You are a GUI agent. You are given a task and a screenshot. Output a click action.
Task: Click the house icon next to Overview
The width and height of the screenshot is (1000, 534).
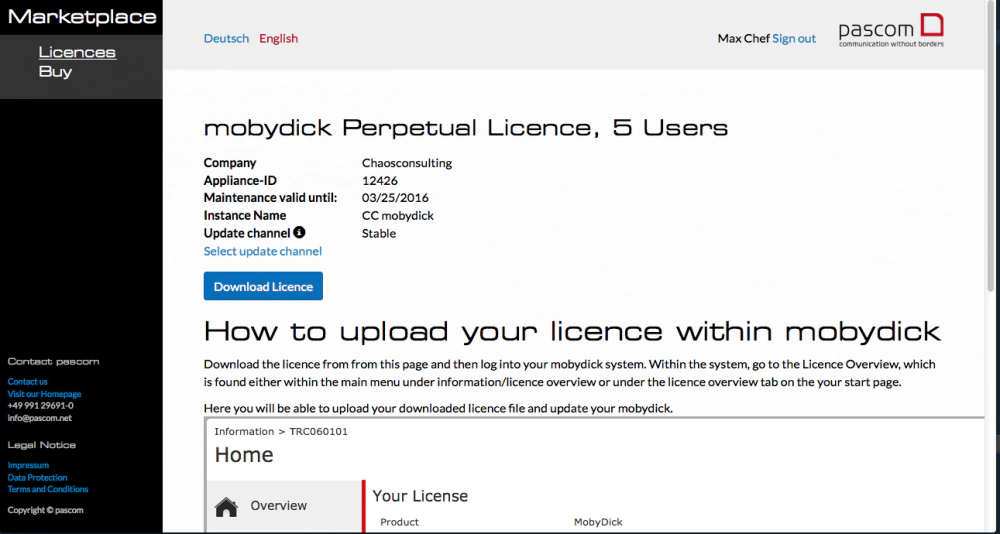tap(227, 507)
